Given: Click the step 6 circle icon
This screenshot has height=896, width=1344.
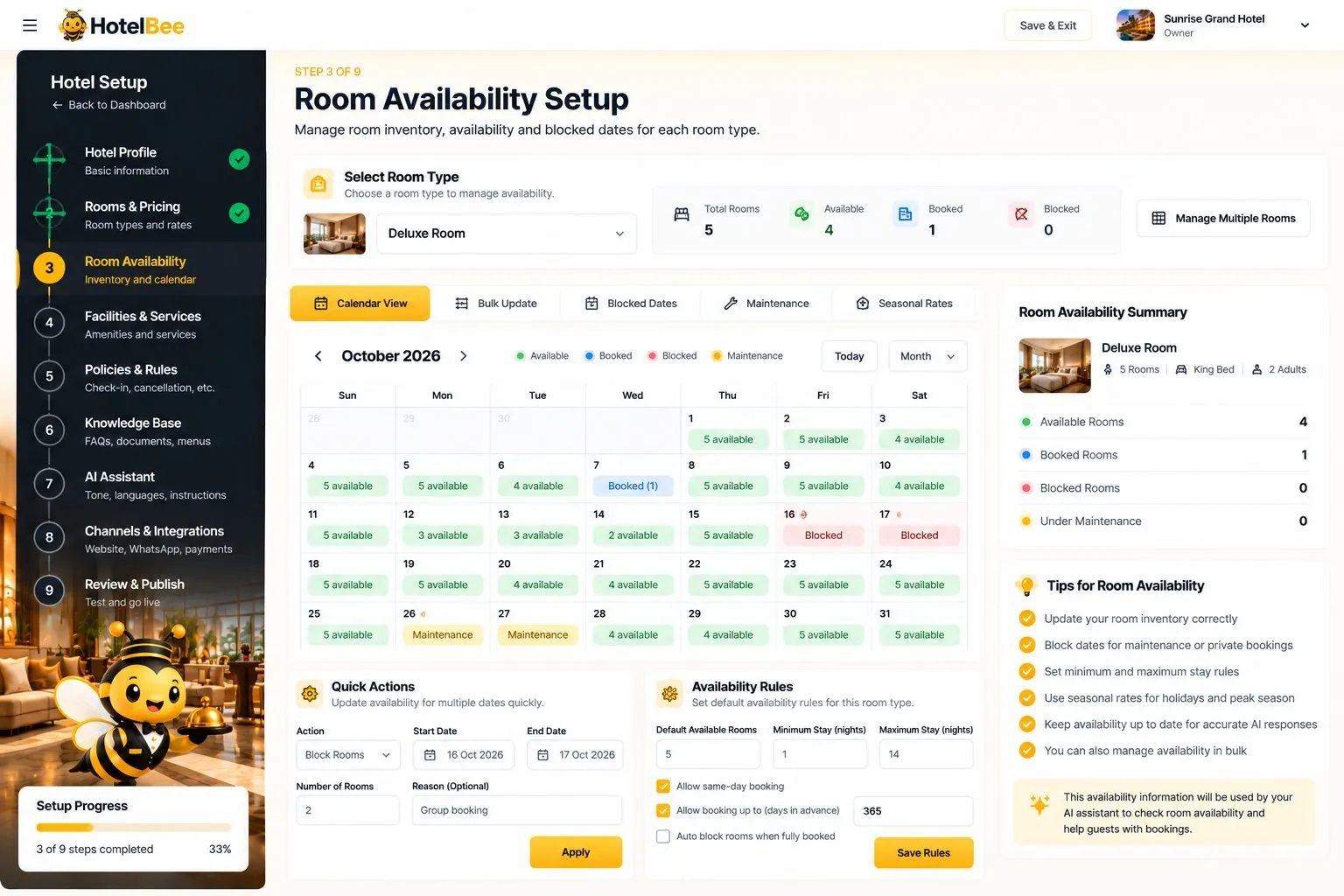Looking at the screenshot, I should point(49,430).
